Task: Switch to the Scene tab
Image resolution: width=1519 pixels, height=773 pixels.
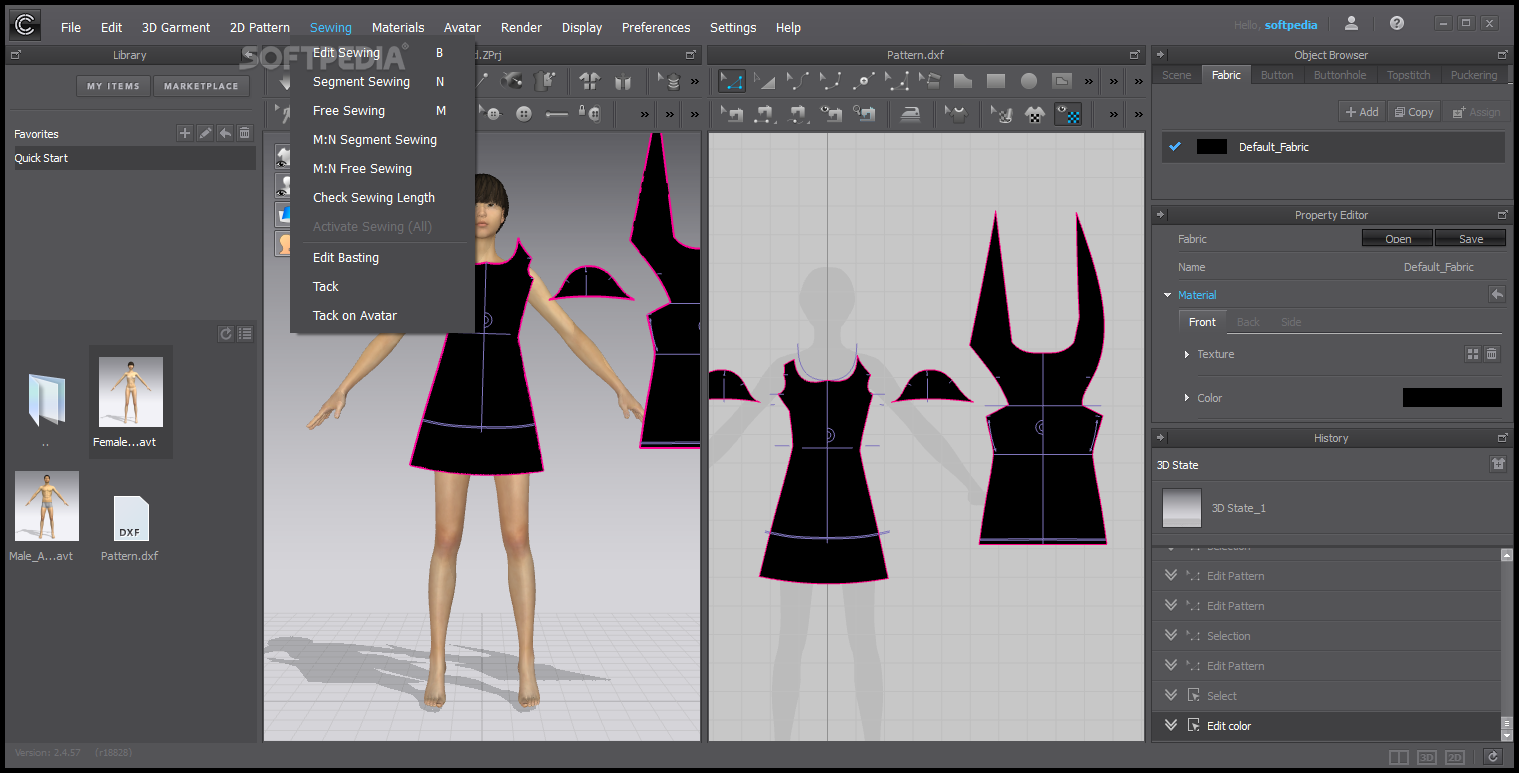Action: 1176,75
